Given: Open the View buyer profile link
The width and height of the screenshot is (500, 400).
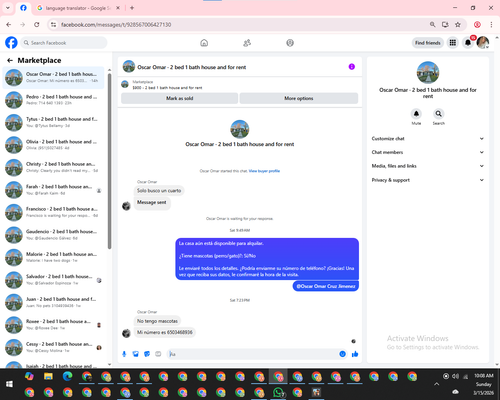Looking at the screenshot, I should coord(264,171).
